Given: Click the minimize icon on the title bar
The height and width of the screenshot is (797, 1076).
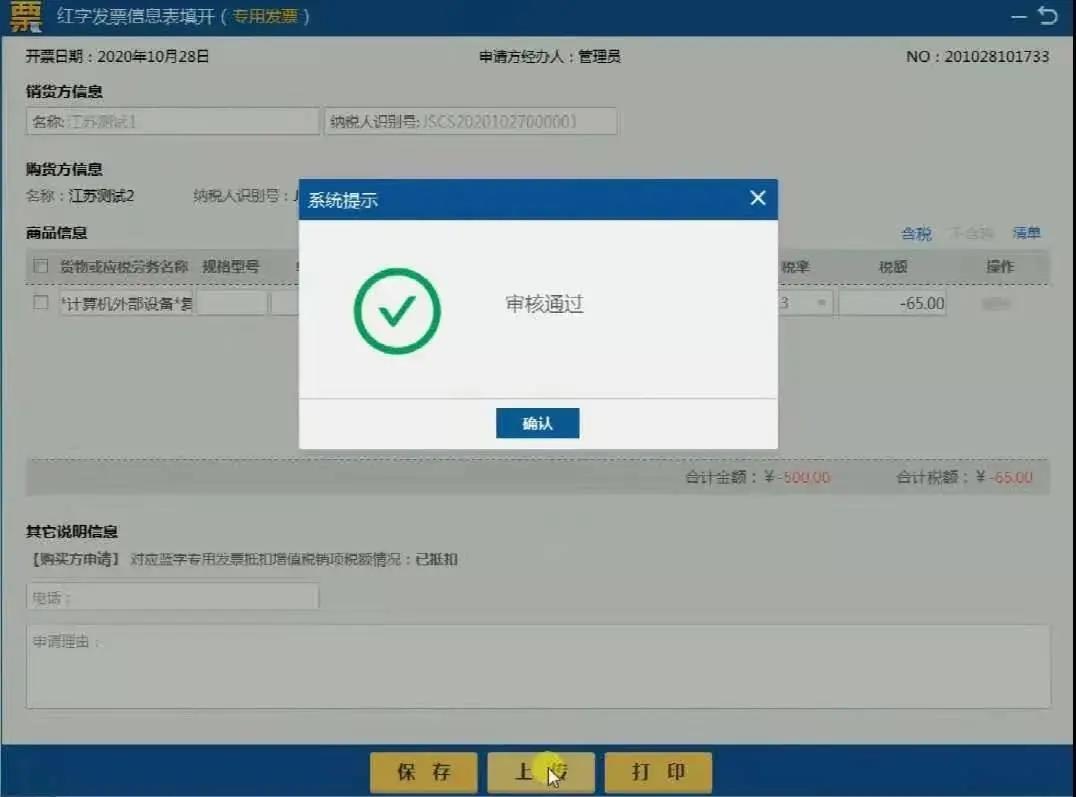Looking at the screenshot, I should [1016, 16].
